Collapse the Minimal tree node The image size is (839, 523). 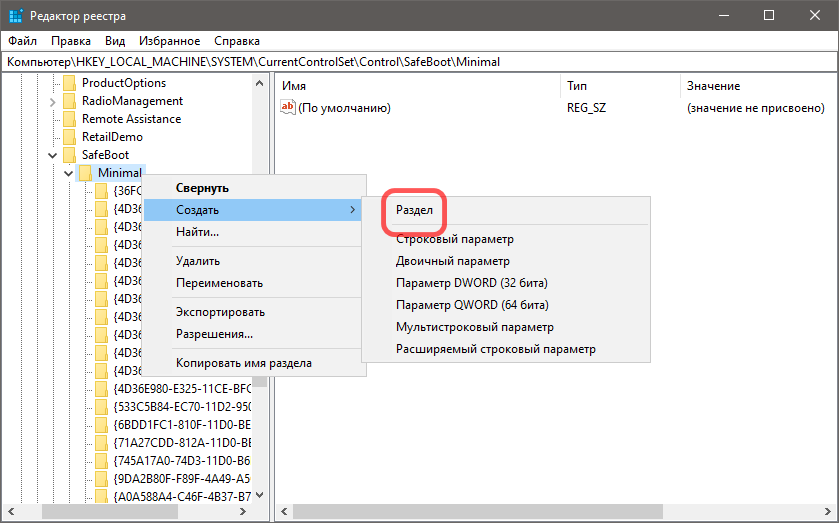(x=68, y=173)
